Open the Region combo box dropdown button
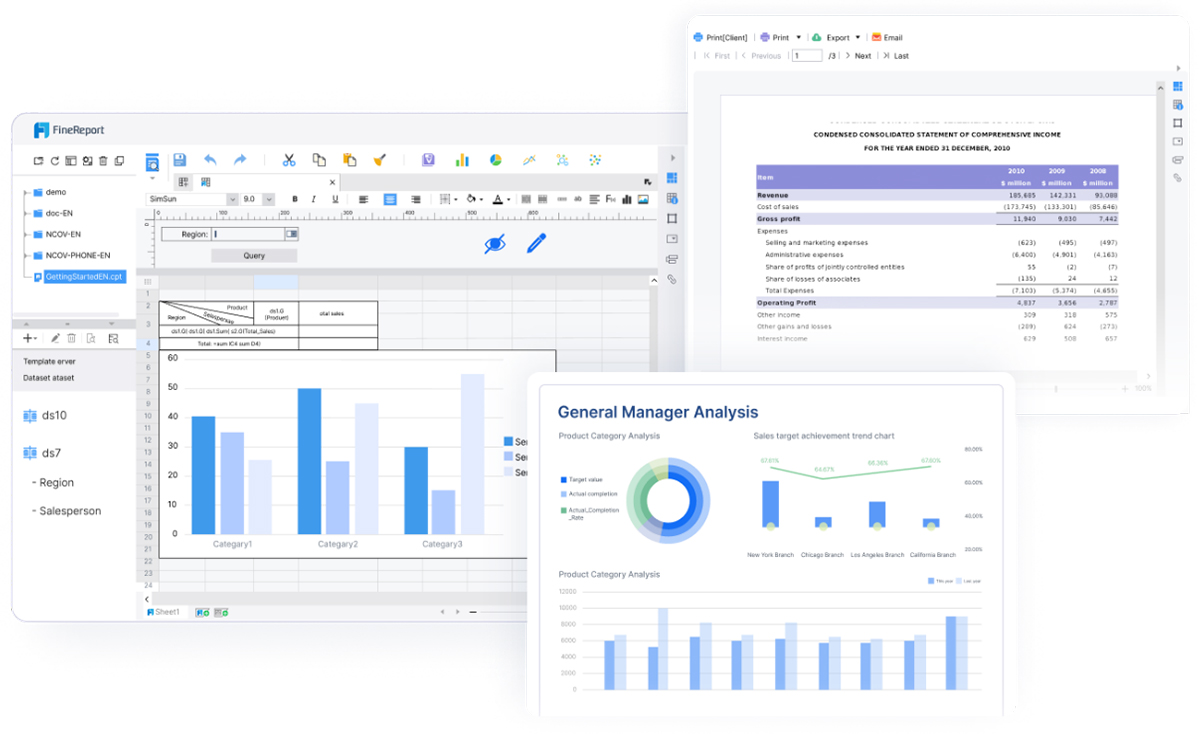This screenshot has height=734, width=1200. pyautogui.click(x=291, y=234)
